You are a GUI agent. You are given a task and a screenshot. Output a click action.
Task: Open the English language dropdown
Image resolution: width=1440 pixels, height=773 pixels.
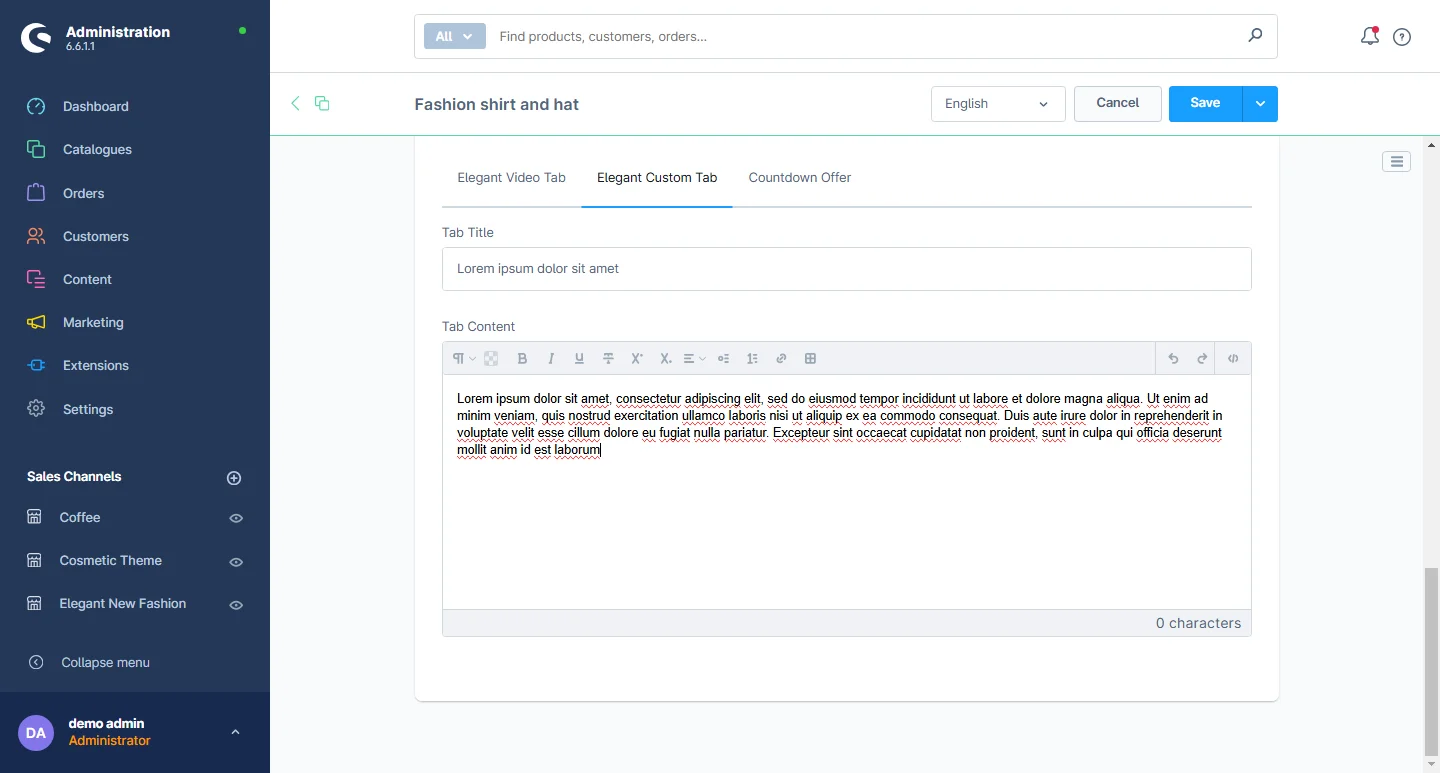pyautogui.click(x=997, y=104)
